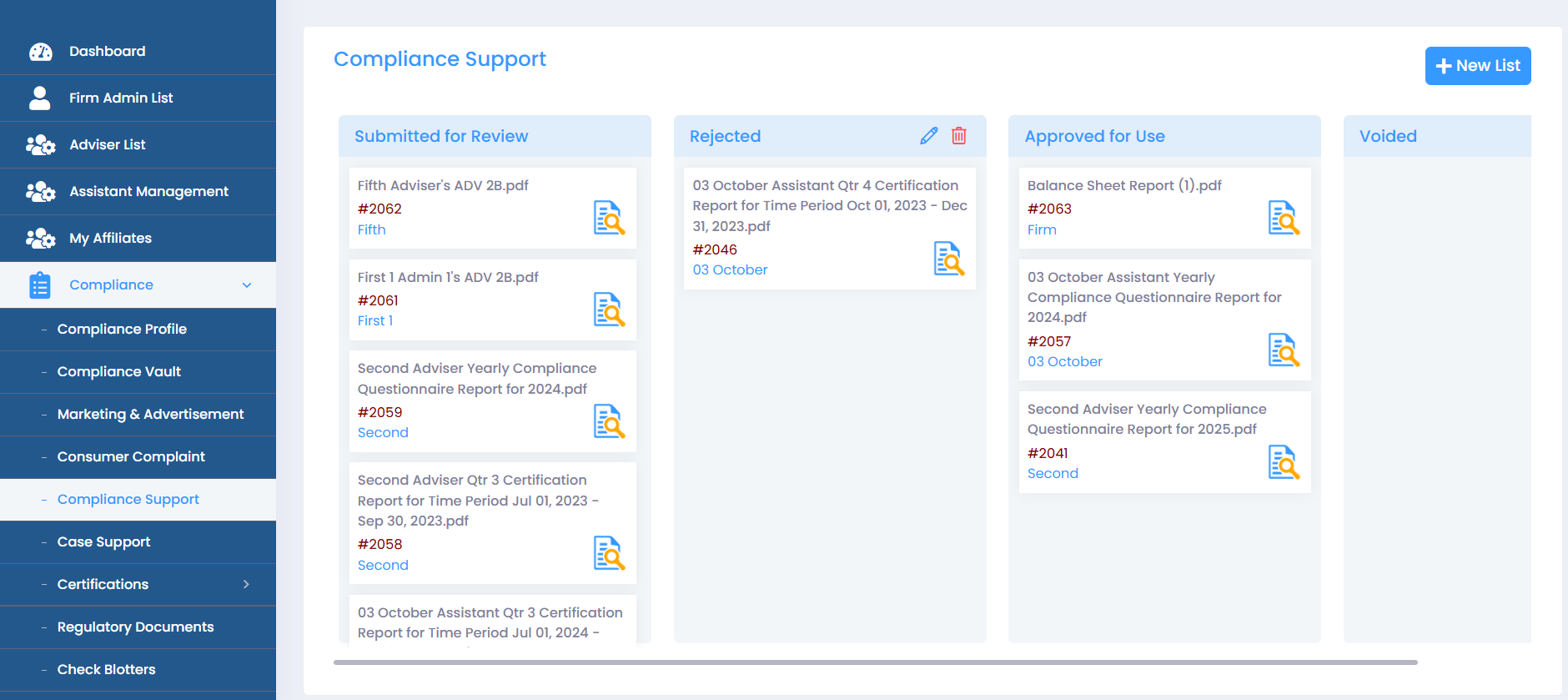Image resolution: width=1568 pixels, height=700 pixels.
Task: Open the Adviser List menu item
Action: coord(107,145)
